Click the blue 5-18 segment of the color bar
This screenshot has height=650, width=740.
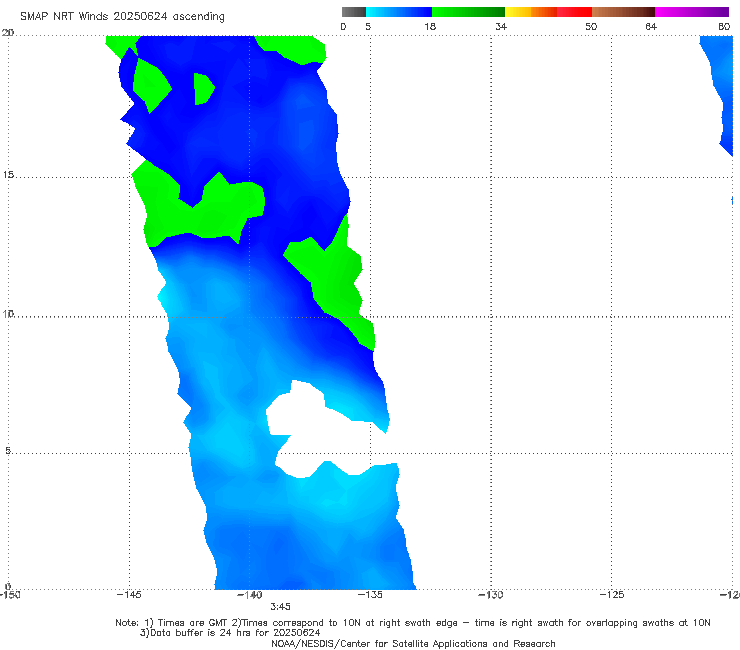(399, 12)
